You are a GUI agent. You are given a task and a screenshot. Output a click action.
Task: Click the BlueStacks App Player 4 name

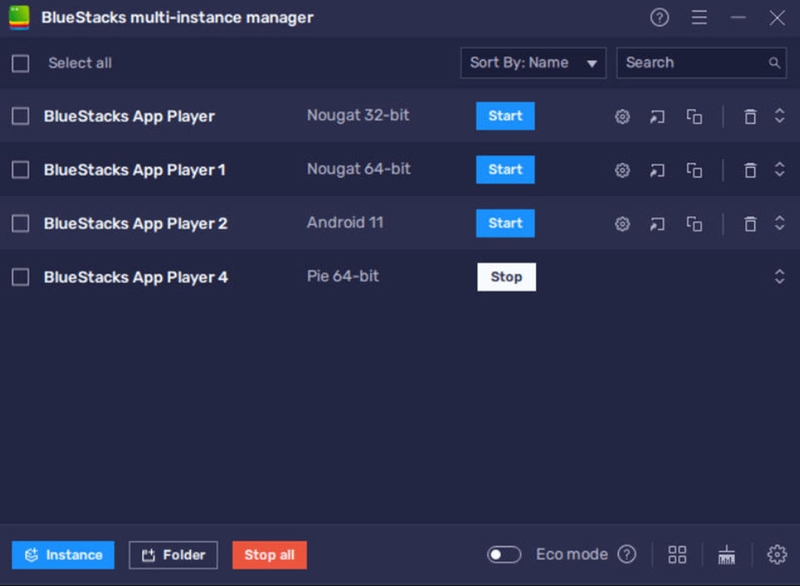pyautogui.click(x=136, y=277)
